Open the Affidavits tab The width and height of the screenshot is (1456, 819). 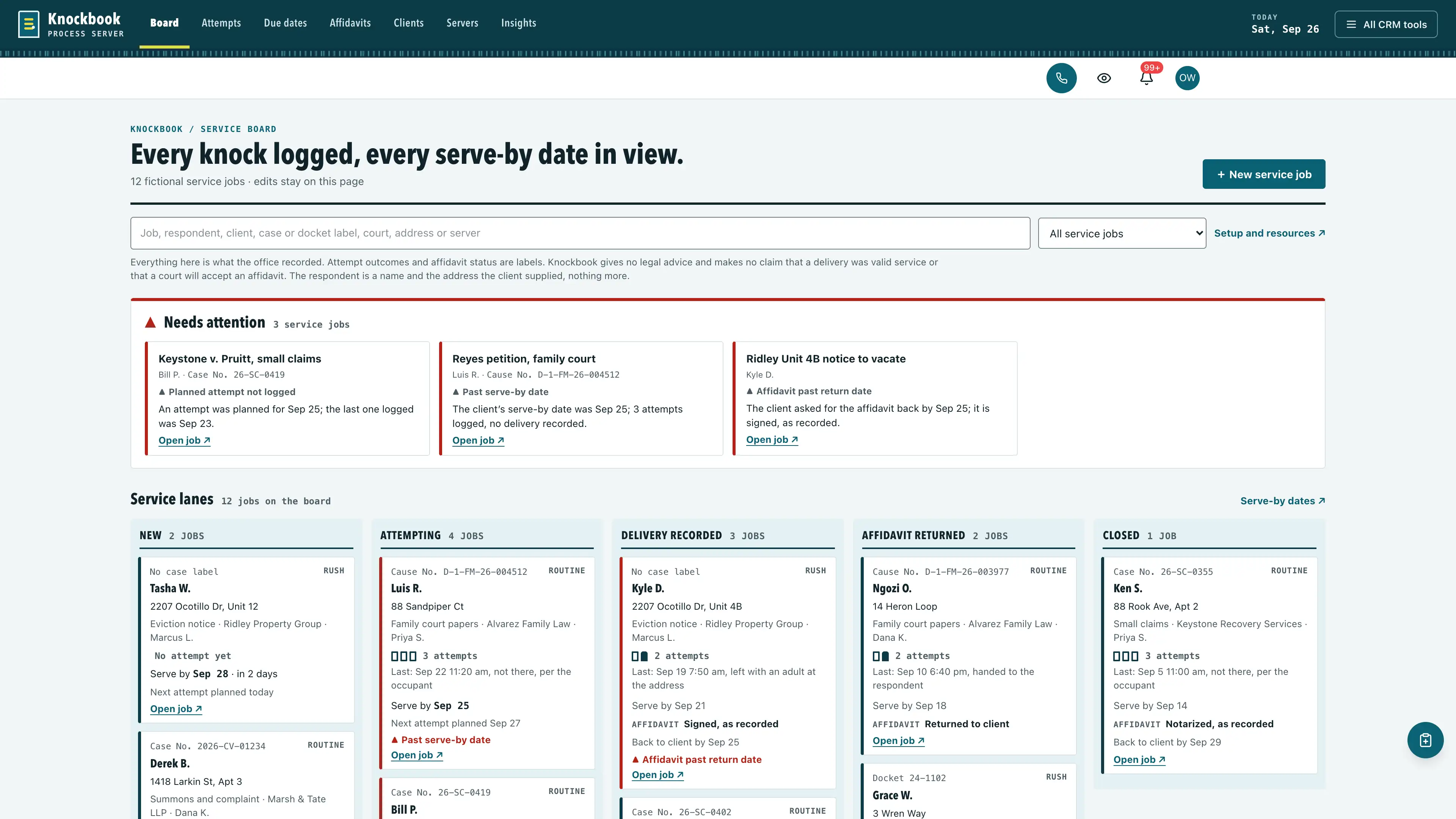click(x=350, y=23)
